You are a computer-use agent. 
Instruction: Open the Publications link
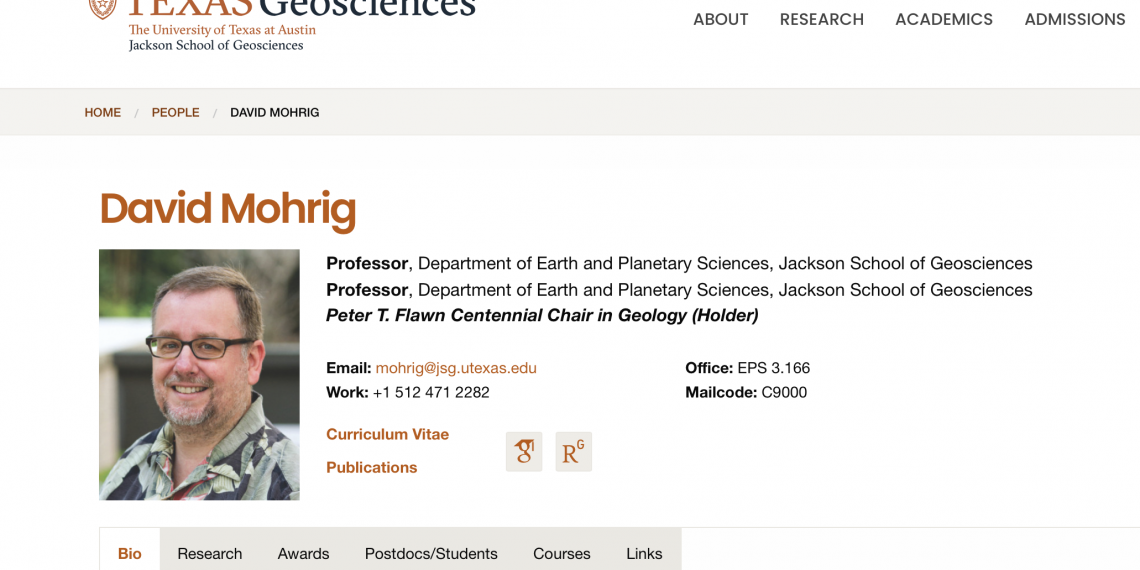pyautogui.click(x=372, y=467)
